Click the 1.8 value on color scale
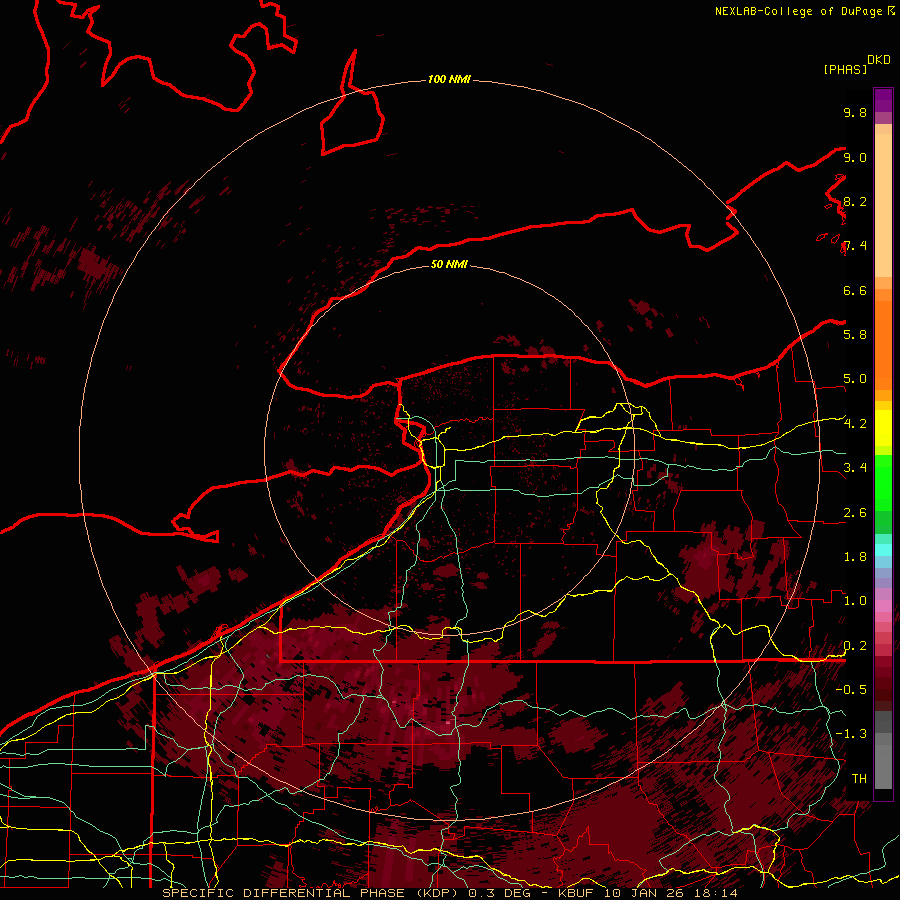The image size is (900, 900). click(855, 556)
